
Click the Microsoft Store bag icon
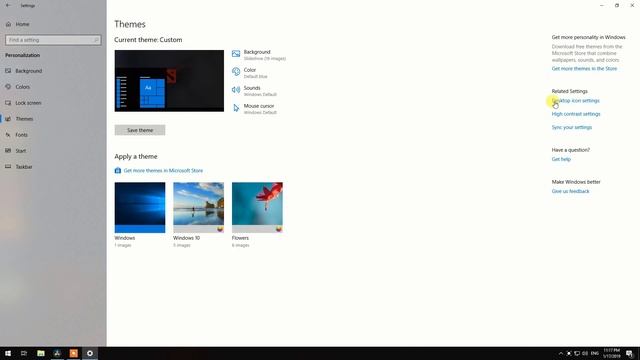coord(118,170)
